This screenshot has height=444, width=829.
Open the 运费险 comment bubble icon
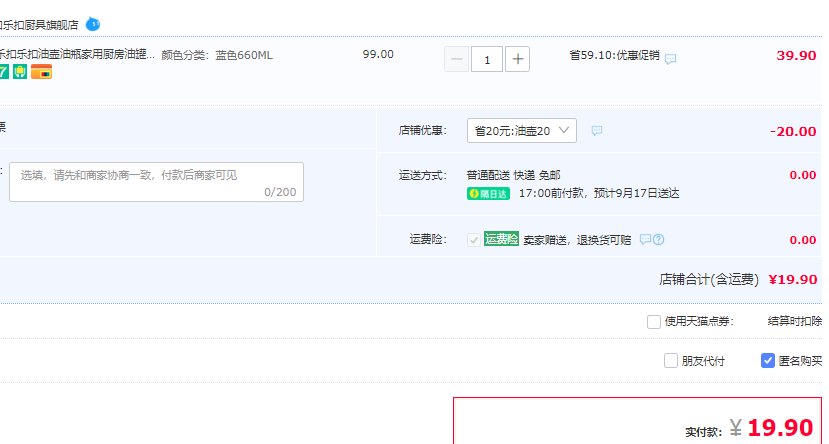click(x=645, y=239)
